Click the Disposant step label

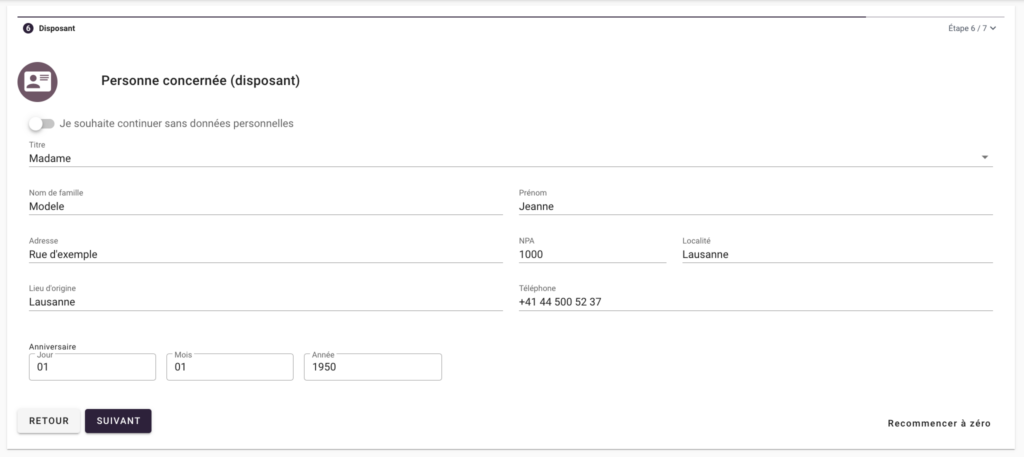(57, 28)
